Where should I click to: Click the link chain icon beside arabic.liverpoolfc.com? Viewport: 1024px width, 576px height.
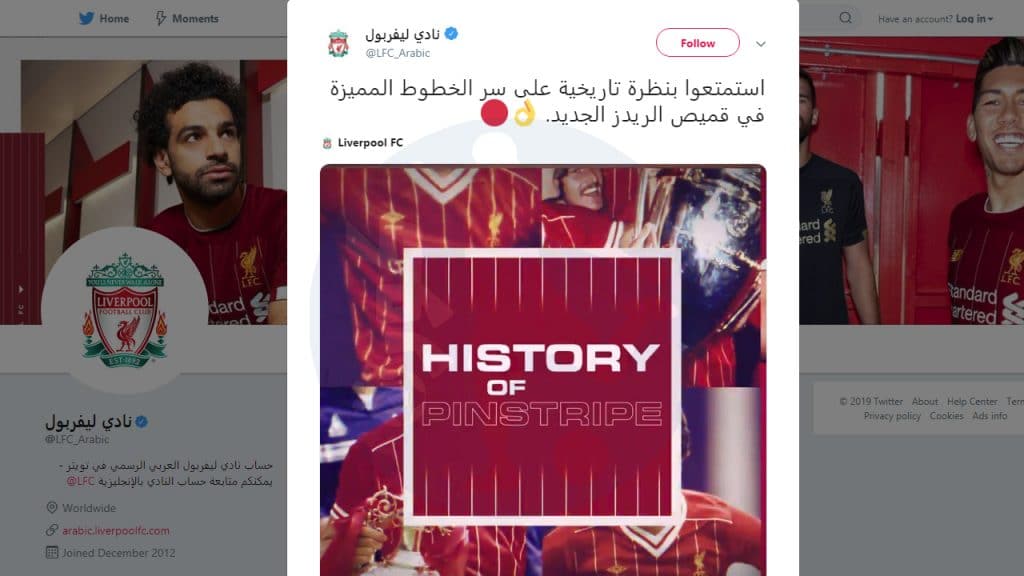click(52, 530)
